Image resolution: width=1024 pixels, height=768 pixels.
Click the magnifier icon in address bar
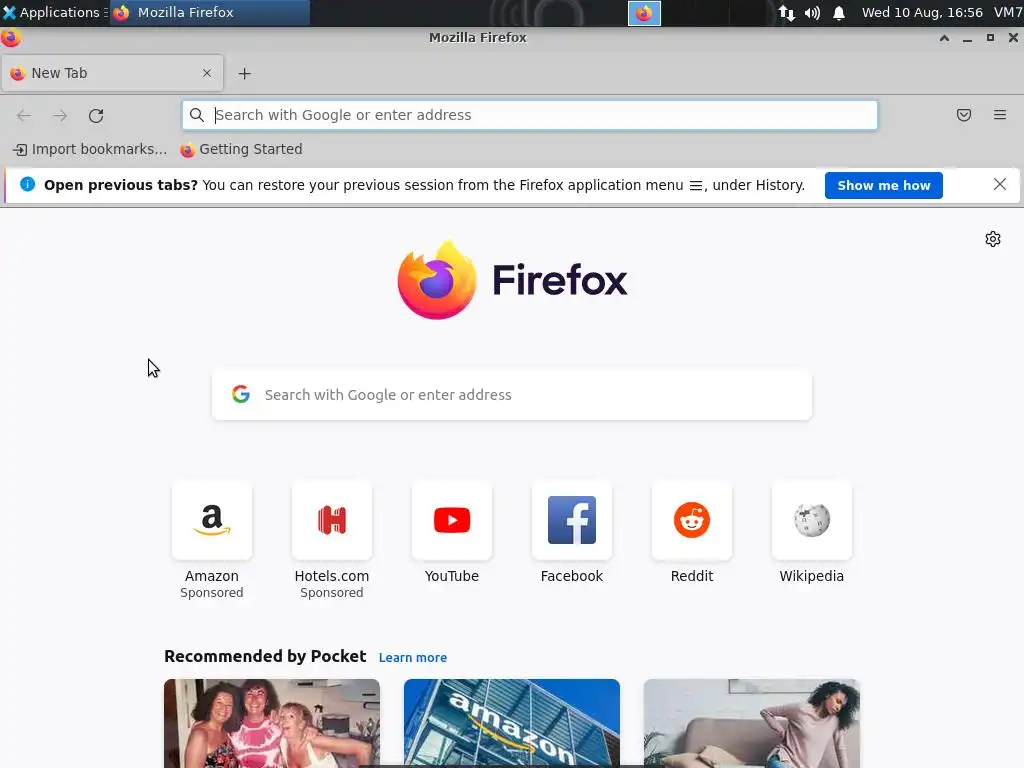197,115
